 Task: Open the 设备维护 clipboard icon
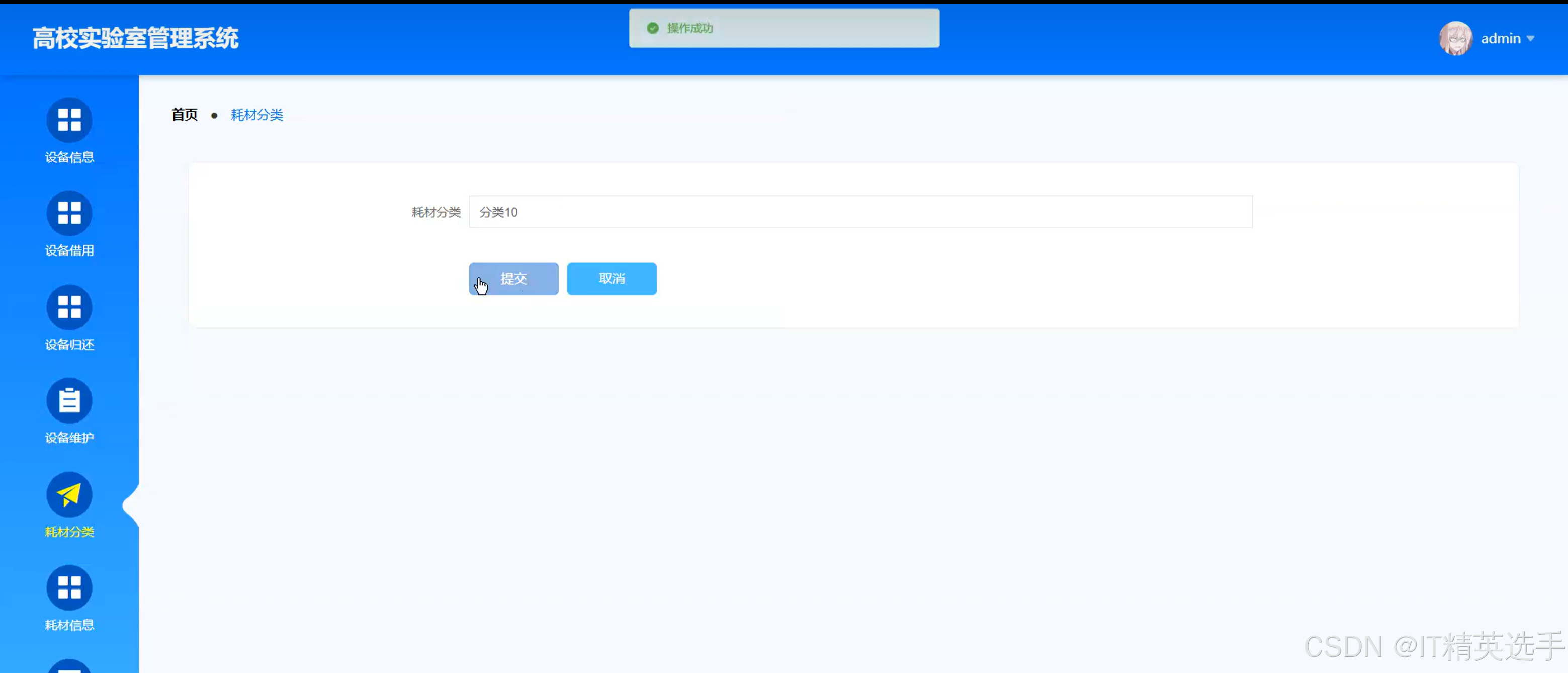tap(69, 401)
